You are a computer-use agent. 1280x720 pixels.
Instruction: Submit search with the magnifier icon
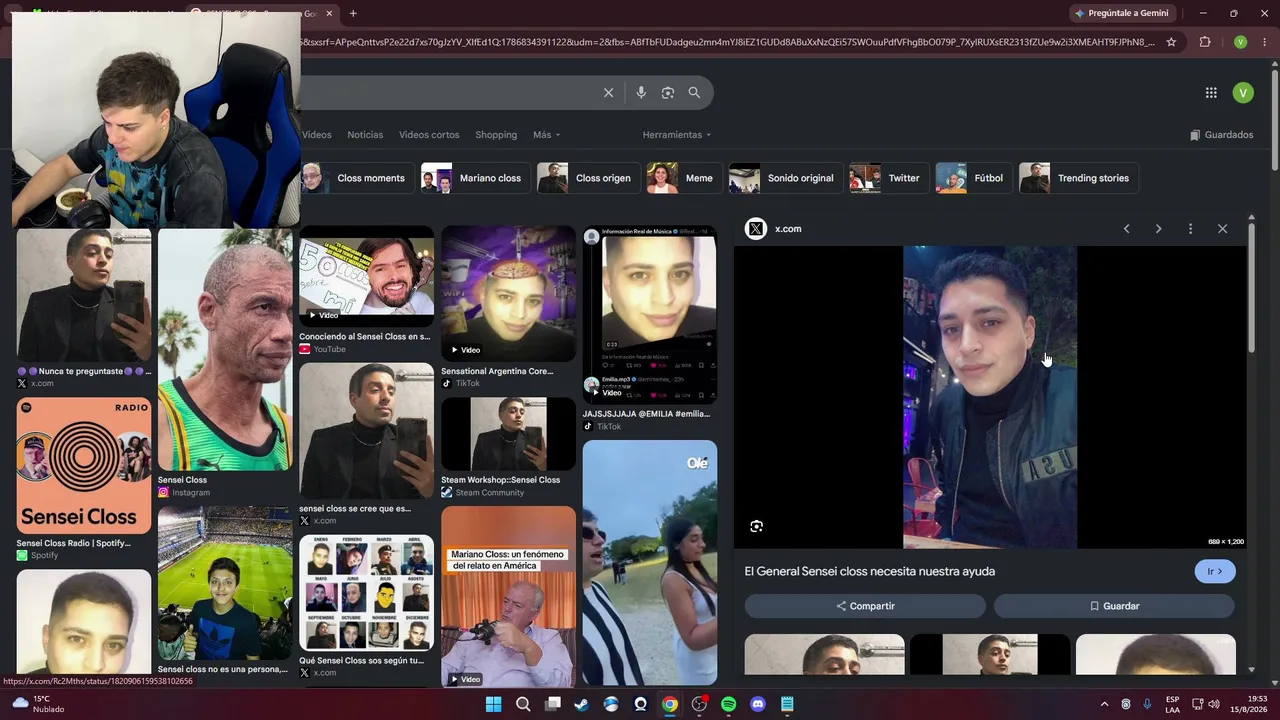click(x=694, y=93)
